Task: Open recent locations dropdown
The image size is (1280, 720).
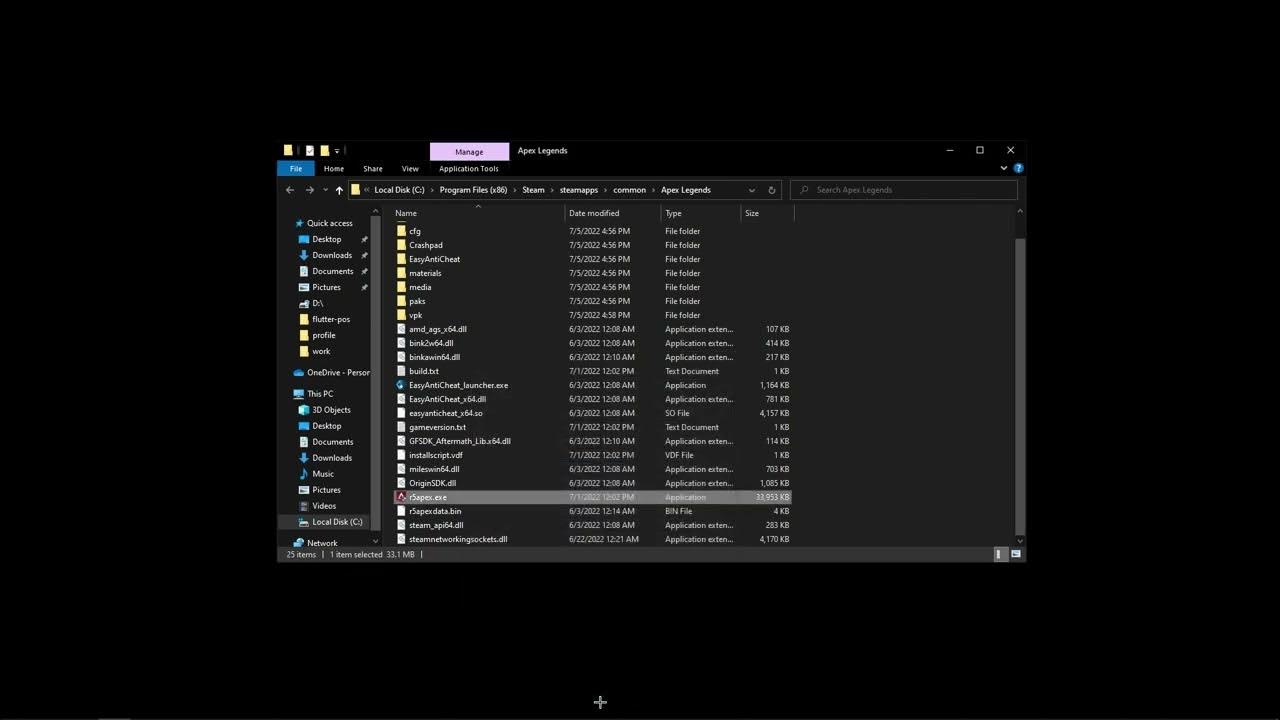Action: click(x=325, y=190)
